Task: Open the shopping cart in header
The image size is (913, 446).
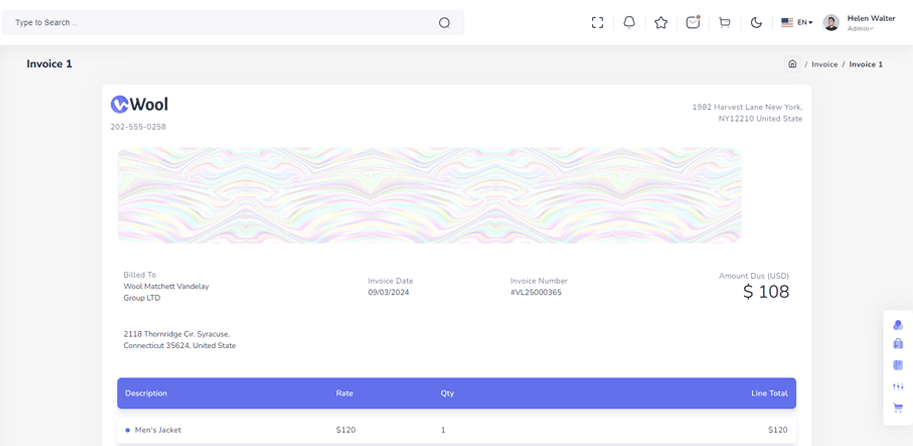Action: [724, 23]
